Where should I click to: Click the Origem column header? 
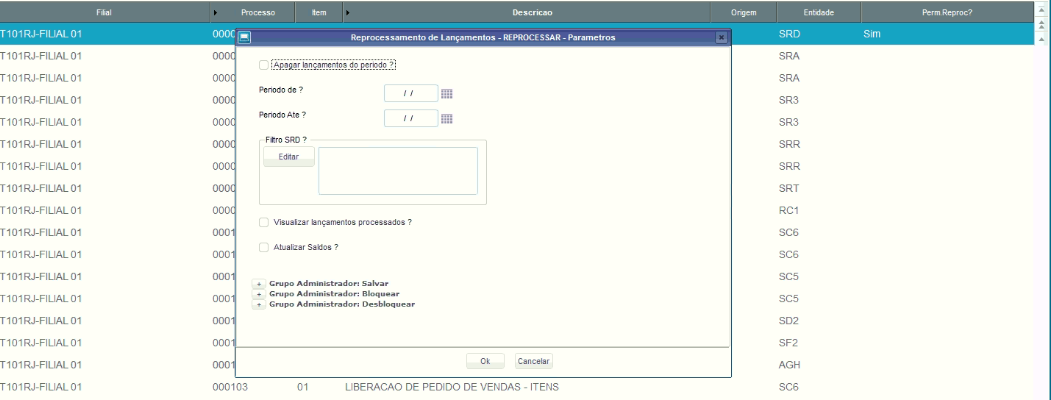coord(744,13)
